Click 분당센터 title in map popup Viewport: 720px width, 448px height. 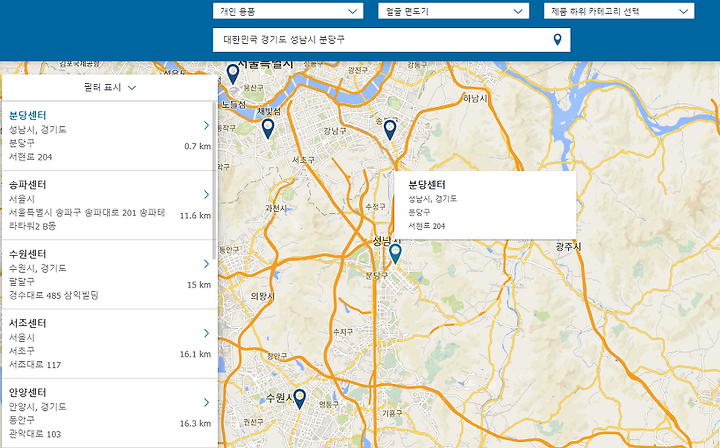tap(427, 185)
